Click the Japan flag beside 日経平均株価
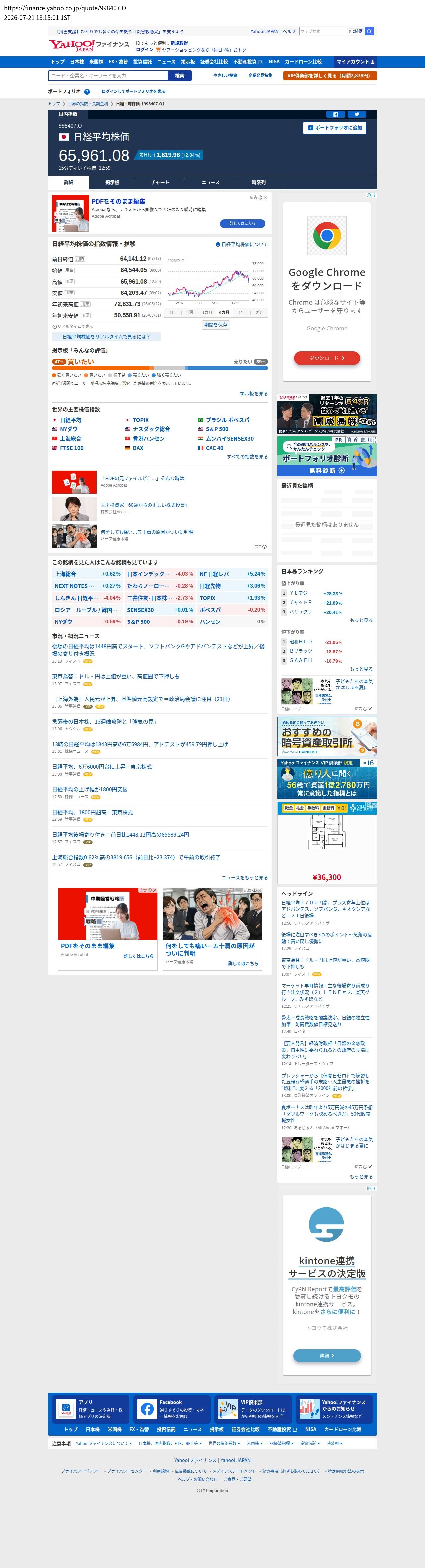Screen dimensions: 425x1568 [64, 137]
